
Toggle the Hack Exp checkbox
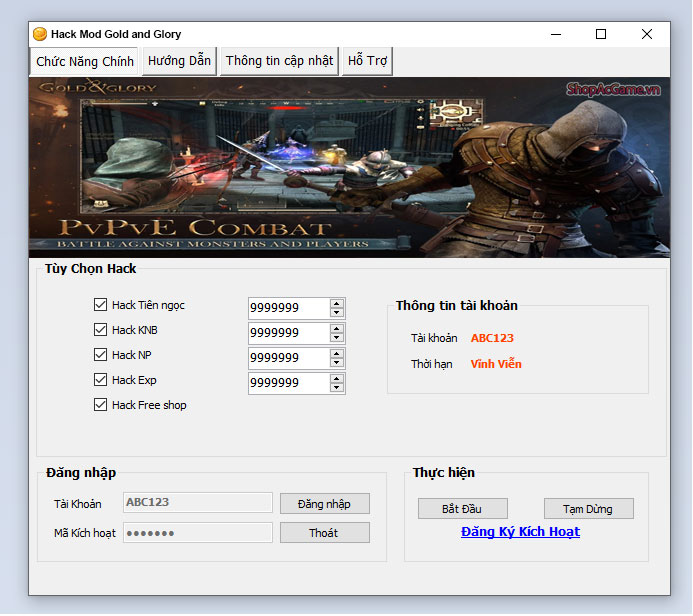pos(100,380)
